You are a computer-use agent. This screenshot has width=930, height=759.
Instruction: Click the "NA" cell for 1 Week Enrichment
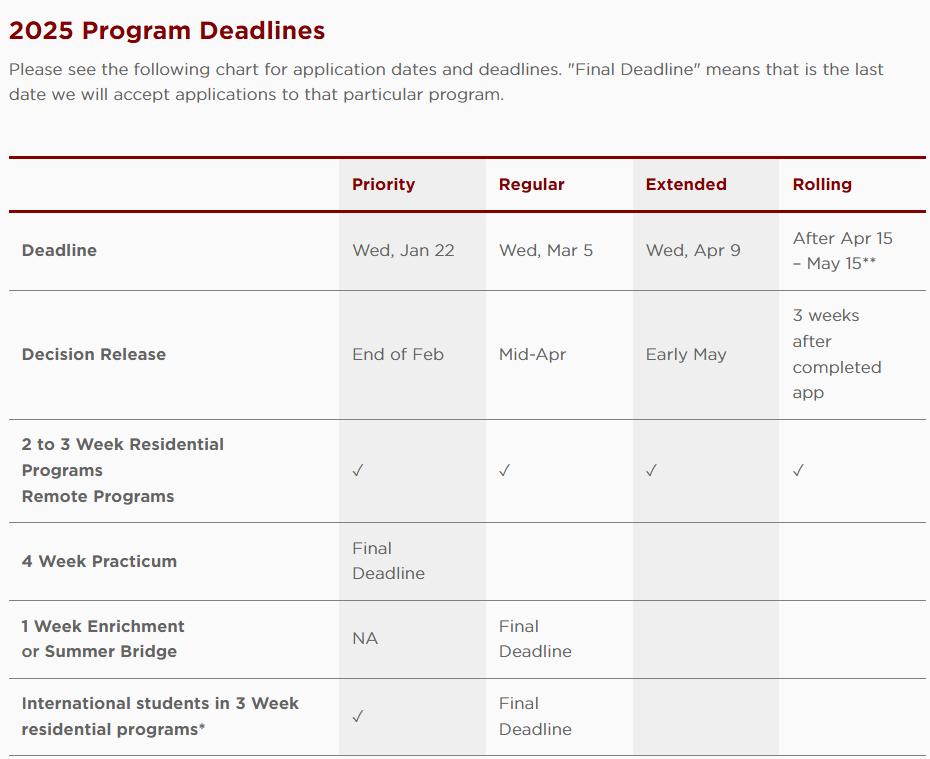[365, 638]
